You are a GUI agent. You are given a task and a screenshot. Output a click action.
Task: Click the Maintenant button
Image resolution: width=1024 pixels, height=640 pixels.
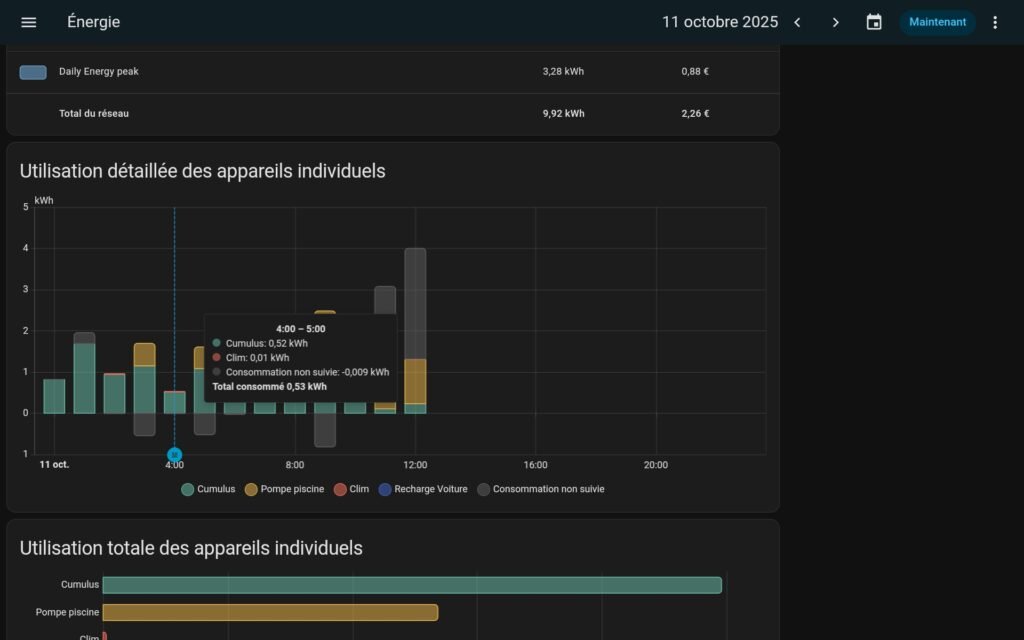[x=937, y=22]
